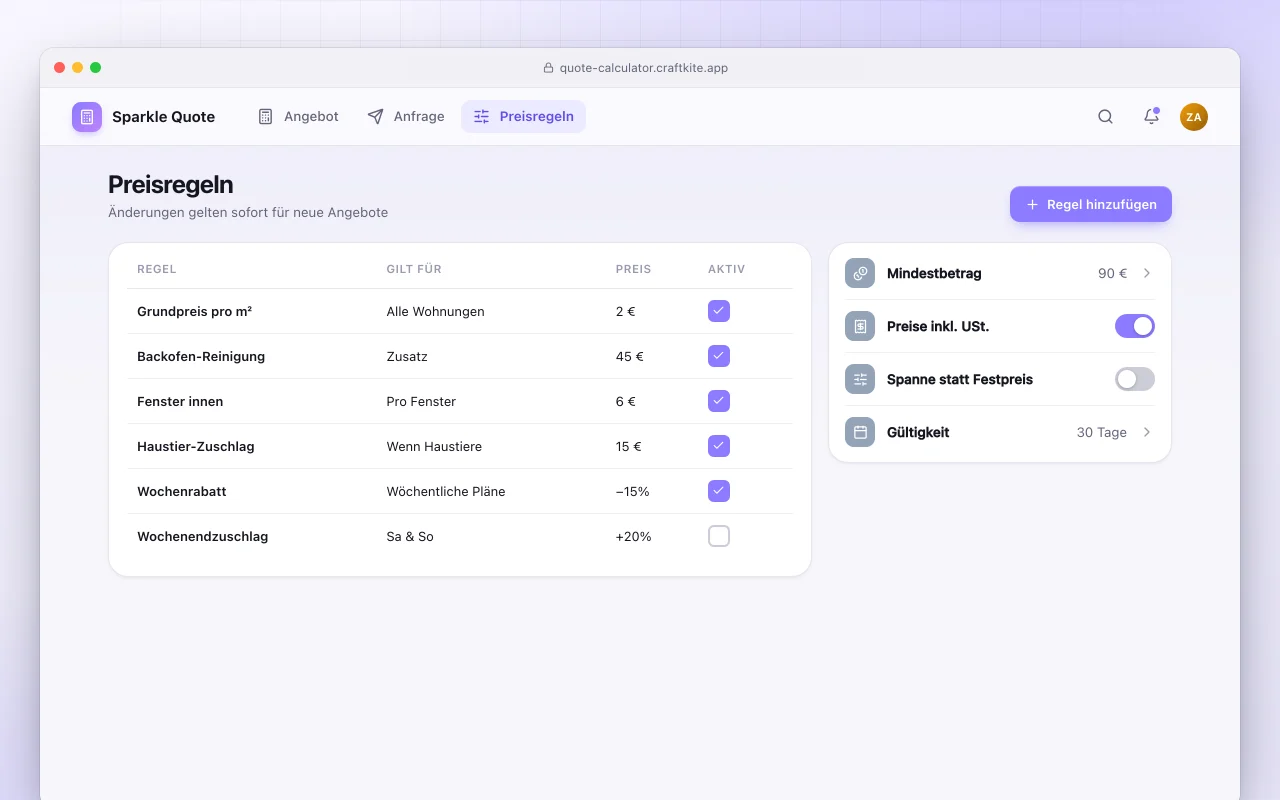This screenshot has height=800, width=1280.
Task: Click the −15% price cell
Action: point(633,491)
